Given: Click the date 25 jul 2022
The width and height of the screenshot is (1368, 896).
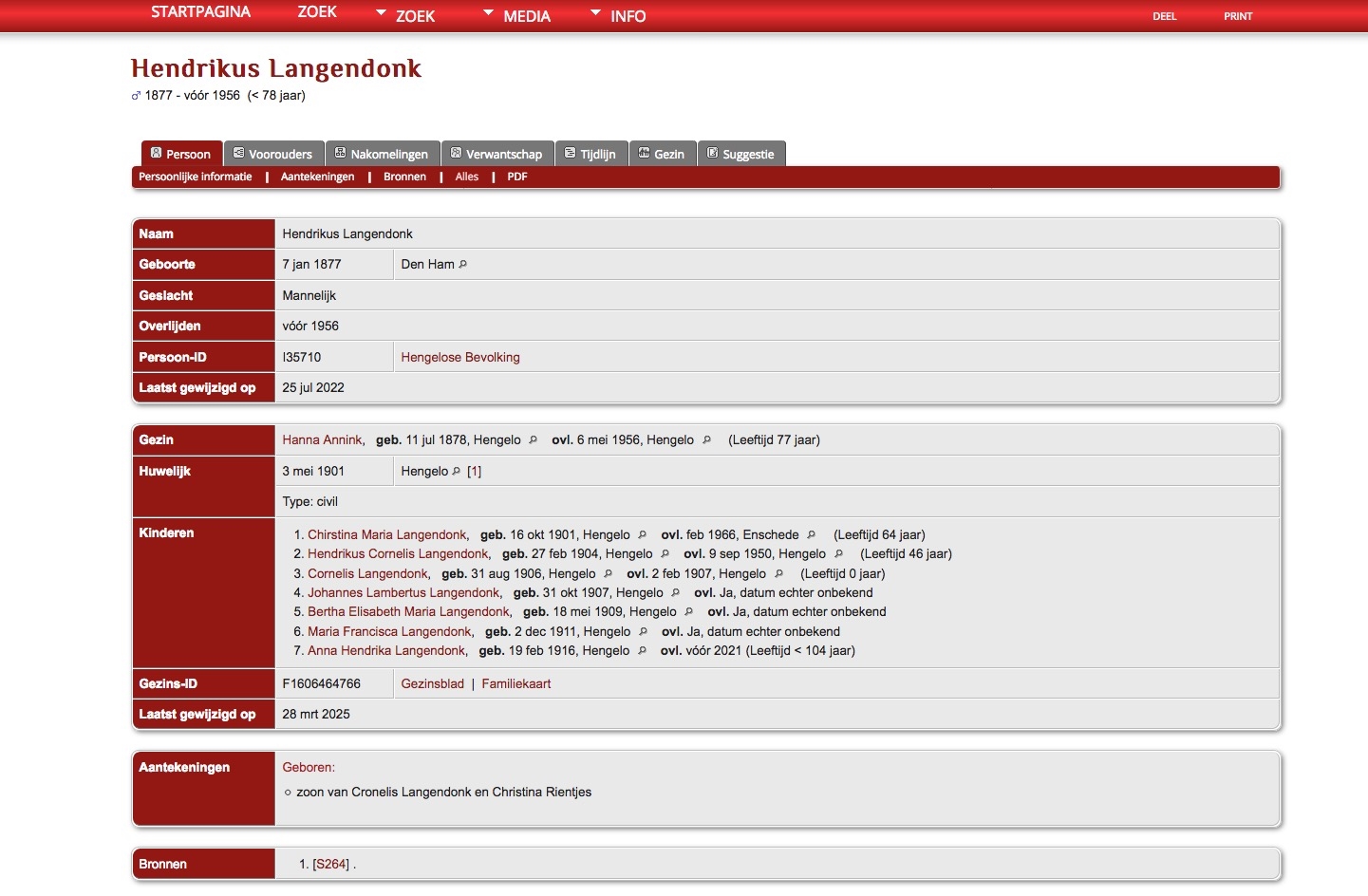Looking at the screenshot, I should 313,388.
